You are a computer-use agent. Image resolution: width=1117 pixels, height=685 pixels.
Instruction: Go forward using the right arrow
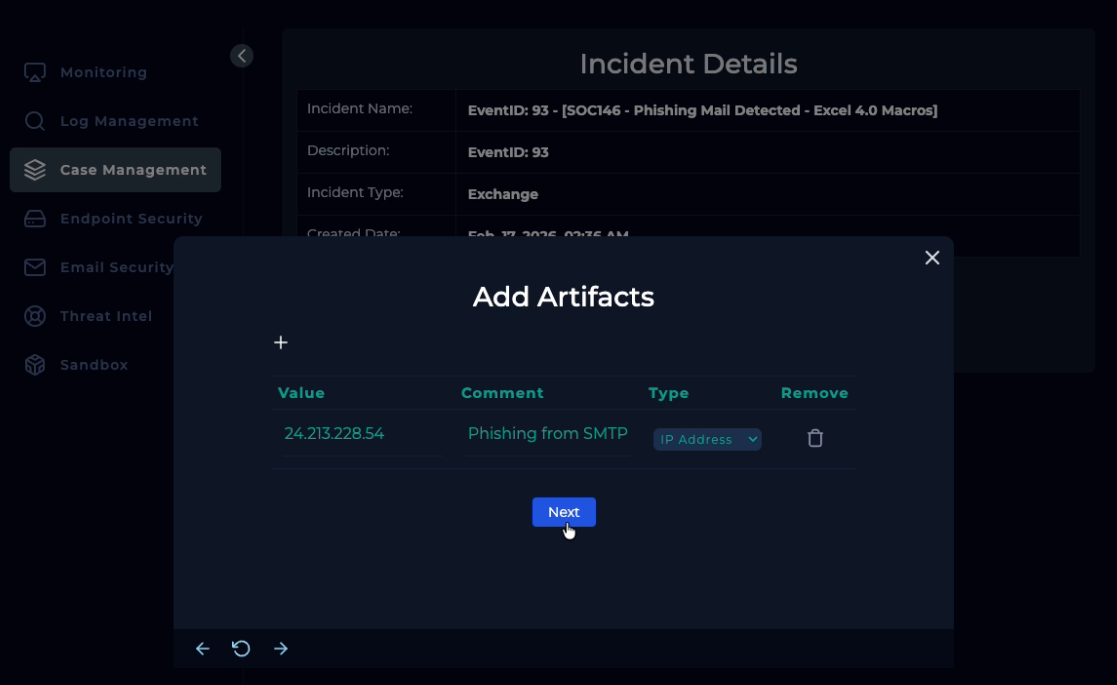pos(281,649)
